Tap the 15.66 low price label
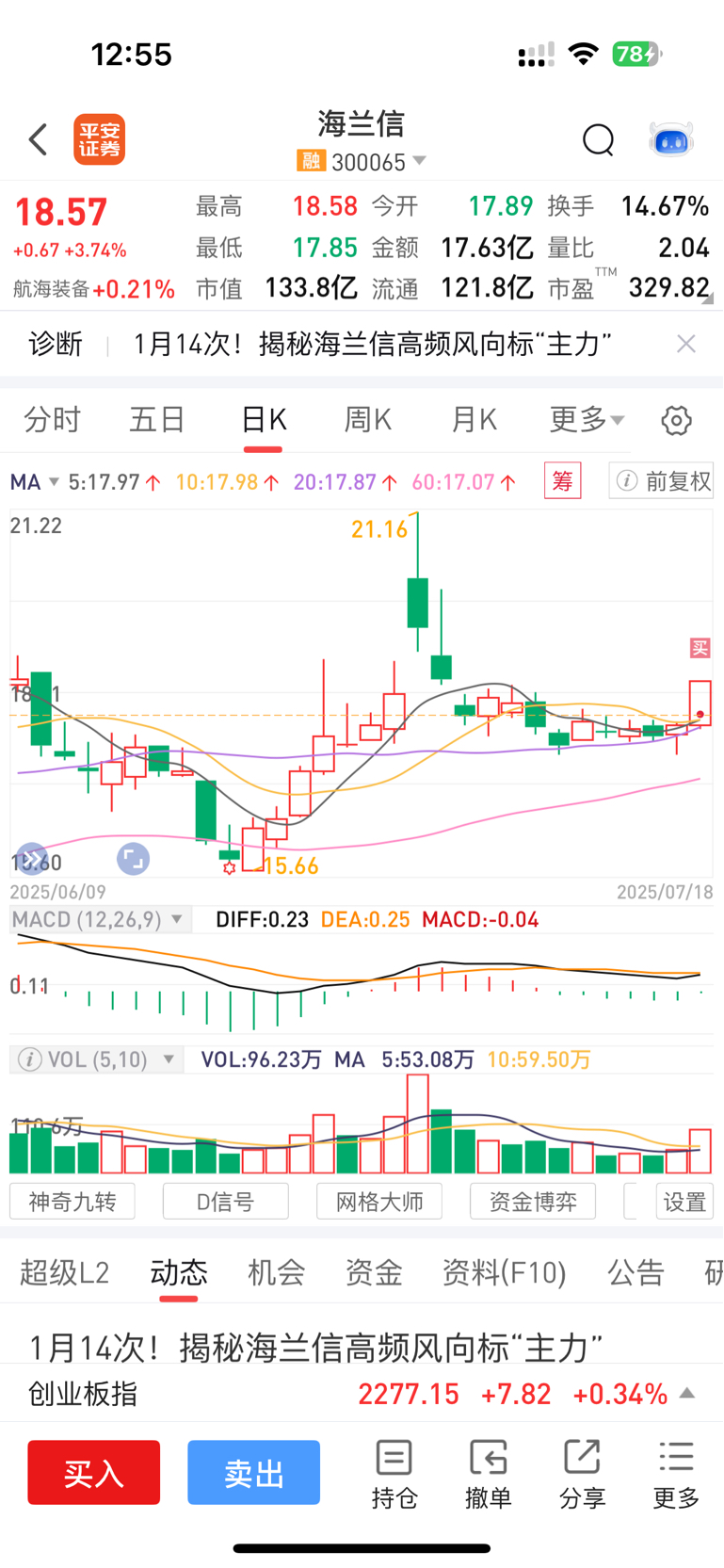724x1568 pixels. pos(291,865)
